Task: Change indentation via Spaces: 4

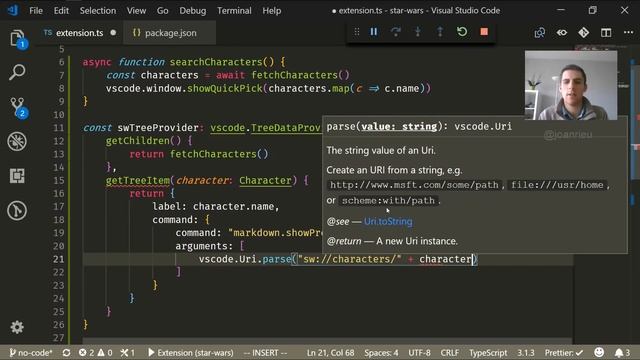Action: 381,353
